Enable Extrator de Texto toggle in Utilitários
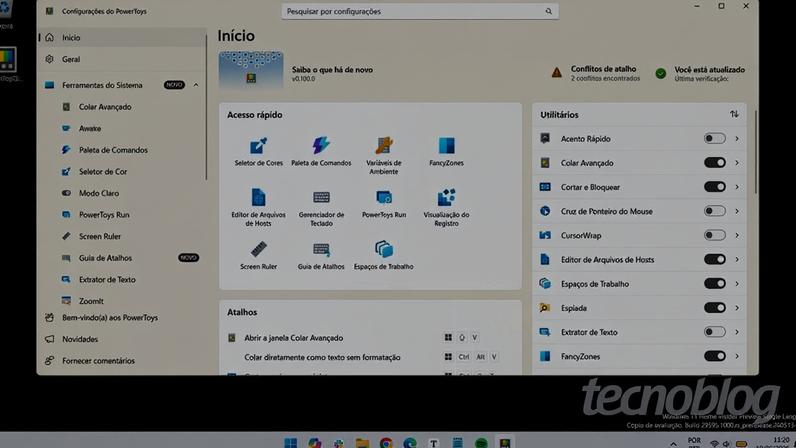Viewport: 796px width, 448px height. (714, 332)
